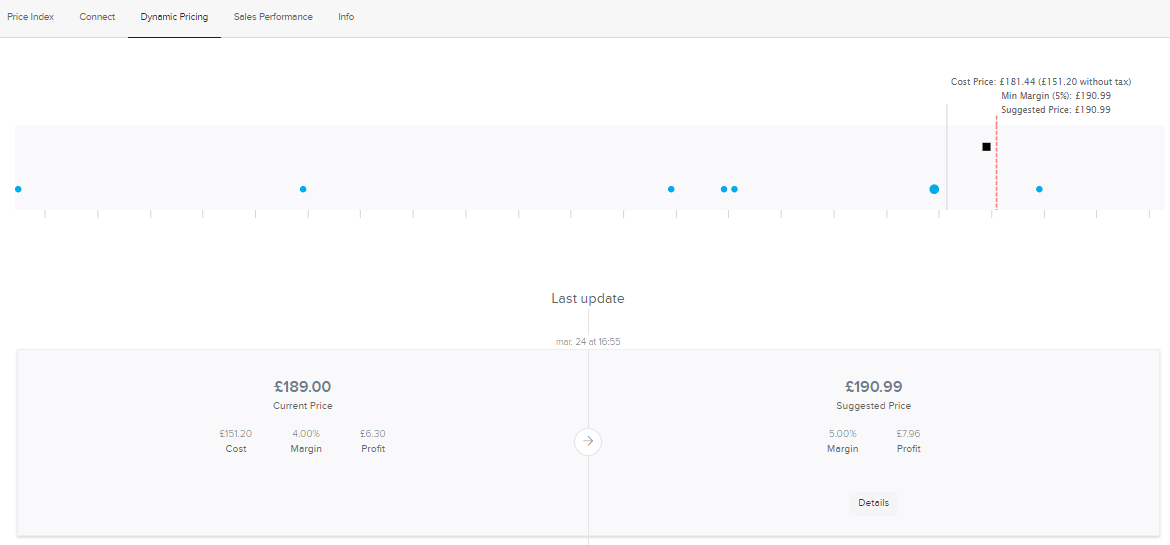Click the red dashed suggested price line
This screenshot has width=1170, height=545.
(996, 170)
